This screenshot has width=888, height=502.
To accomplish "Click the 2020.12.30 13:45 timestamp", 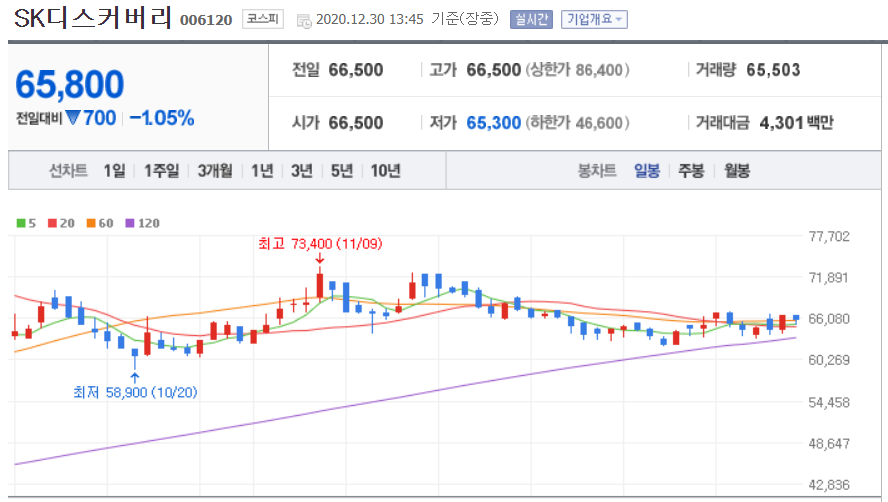I will [369, 19].
